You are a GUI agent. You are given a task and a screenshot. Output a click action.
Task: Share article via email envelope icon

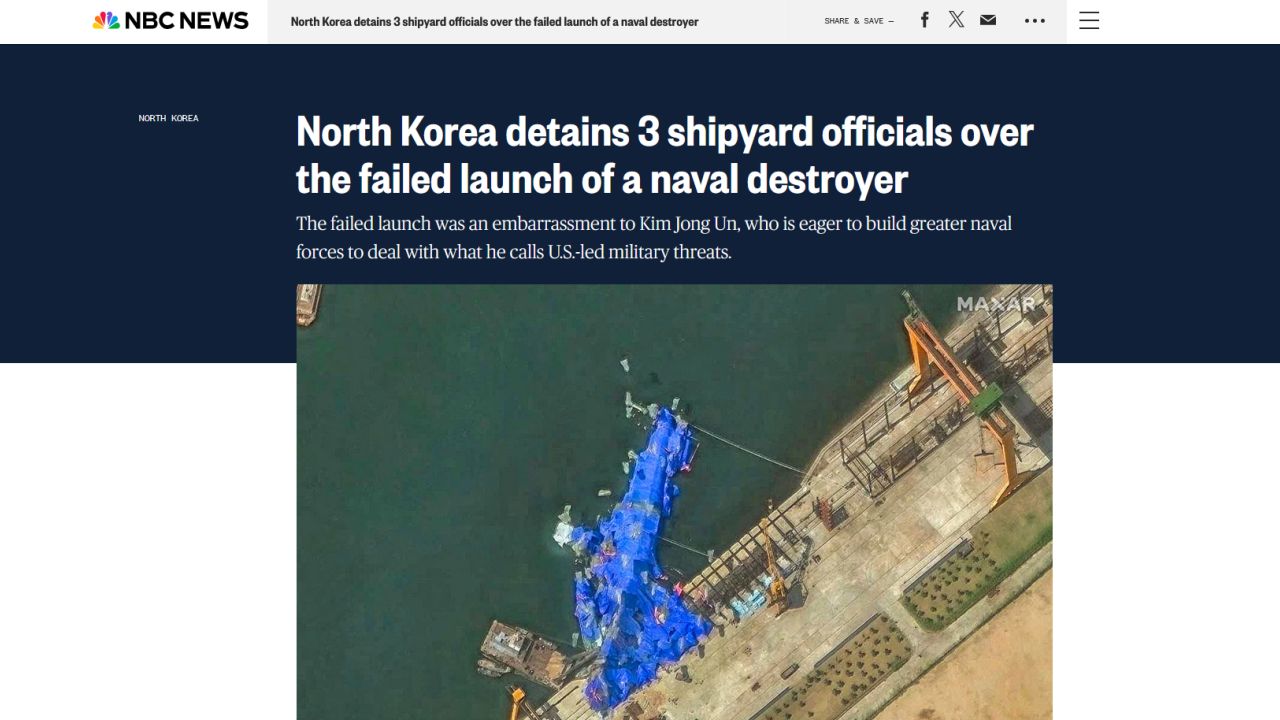pyautogui.click(x=988, y=20)
